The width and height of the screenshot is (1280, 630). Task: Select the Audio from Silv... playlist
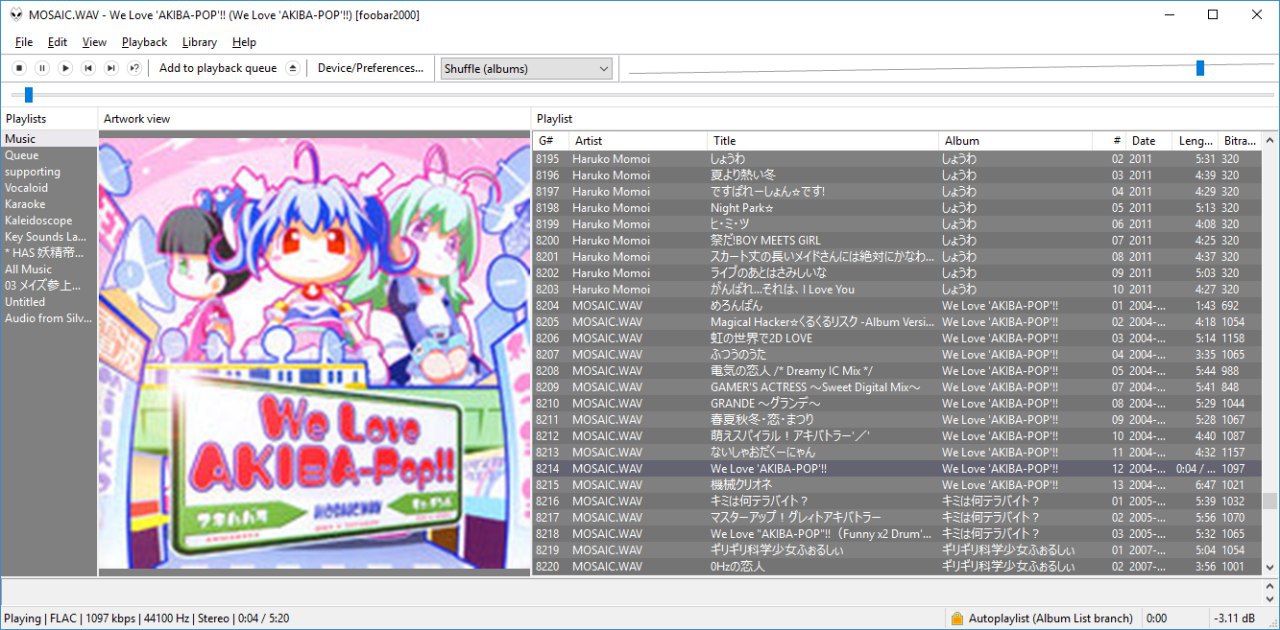click(x=49, y=318)
